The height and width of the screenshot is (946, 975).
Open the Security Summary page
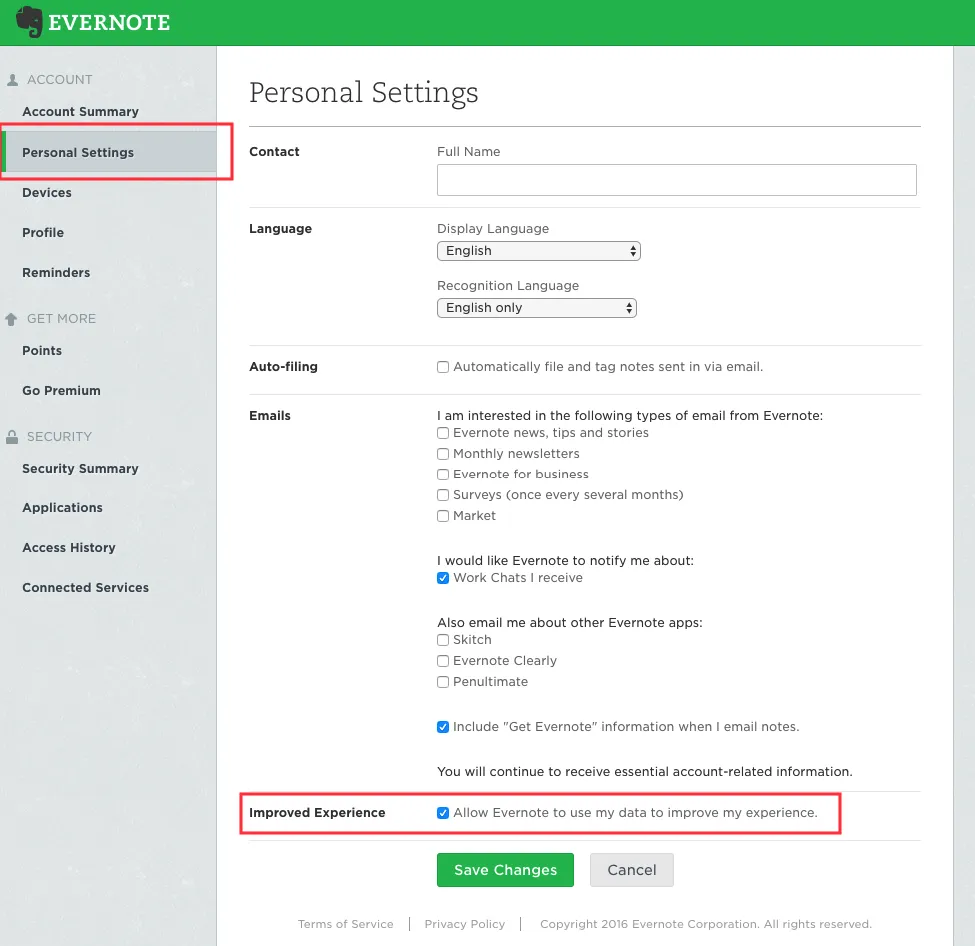click(80, 469)
